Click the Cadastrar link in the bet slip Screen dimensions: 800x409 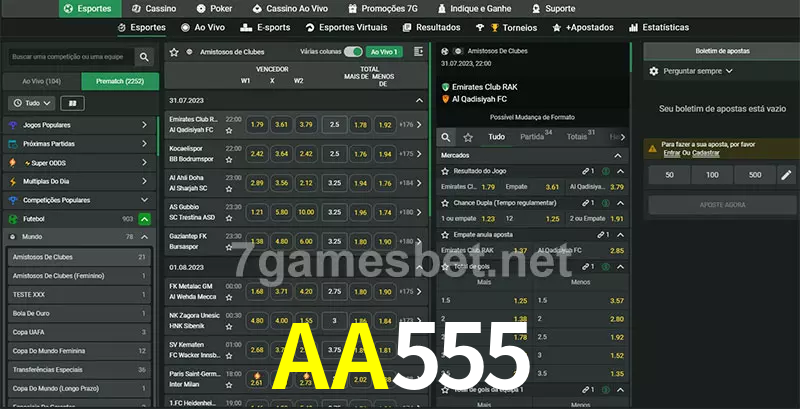(x=706, y=153)
